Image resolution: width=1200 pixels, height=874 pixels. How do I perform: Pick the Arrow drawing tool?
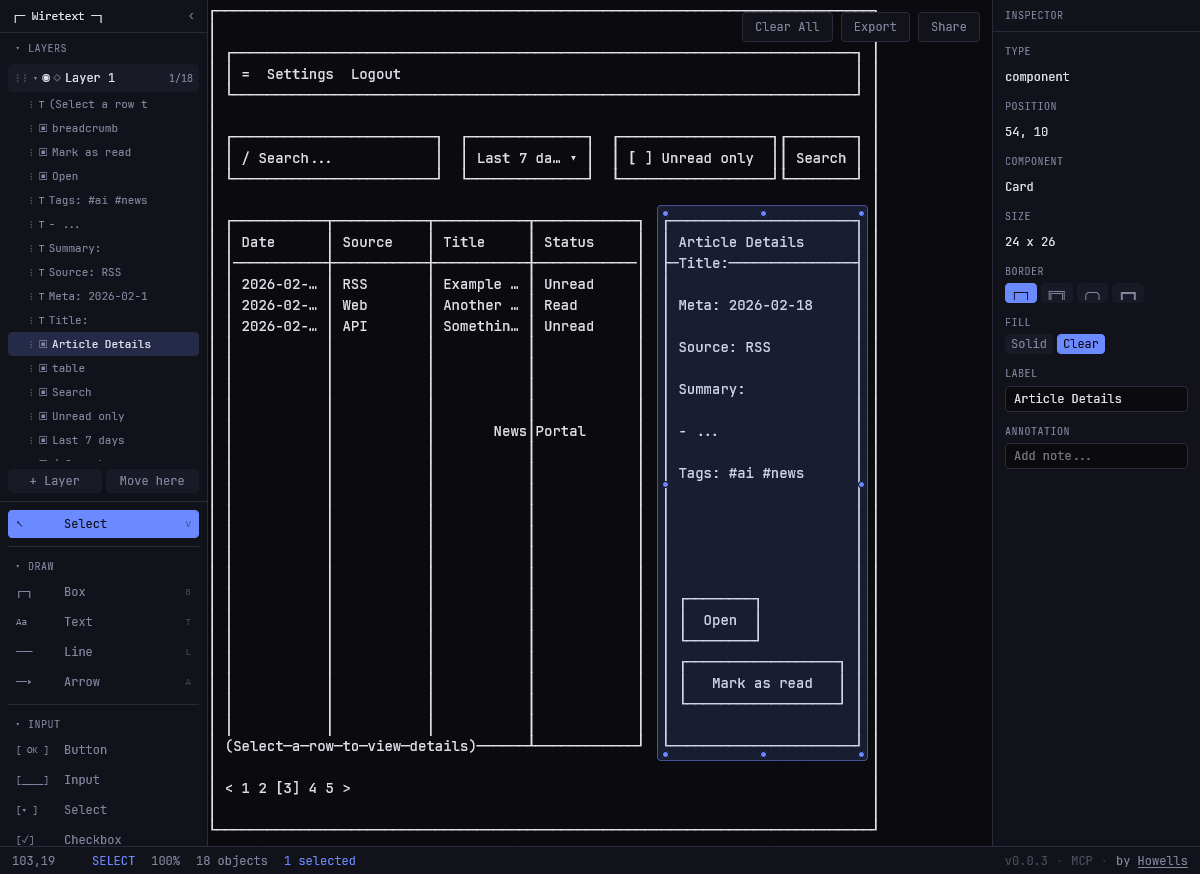click(x=81, y=682)
